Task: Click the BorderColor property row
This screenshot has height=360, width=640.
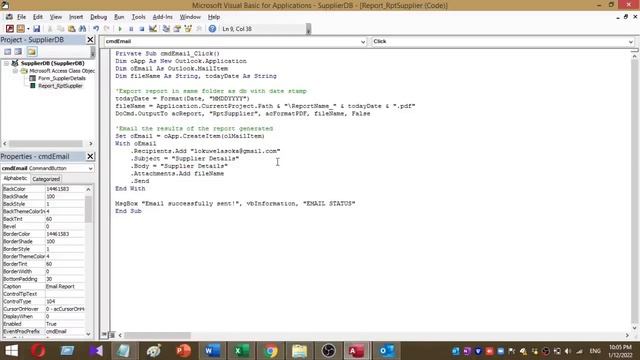Action: coord(43,234)
